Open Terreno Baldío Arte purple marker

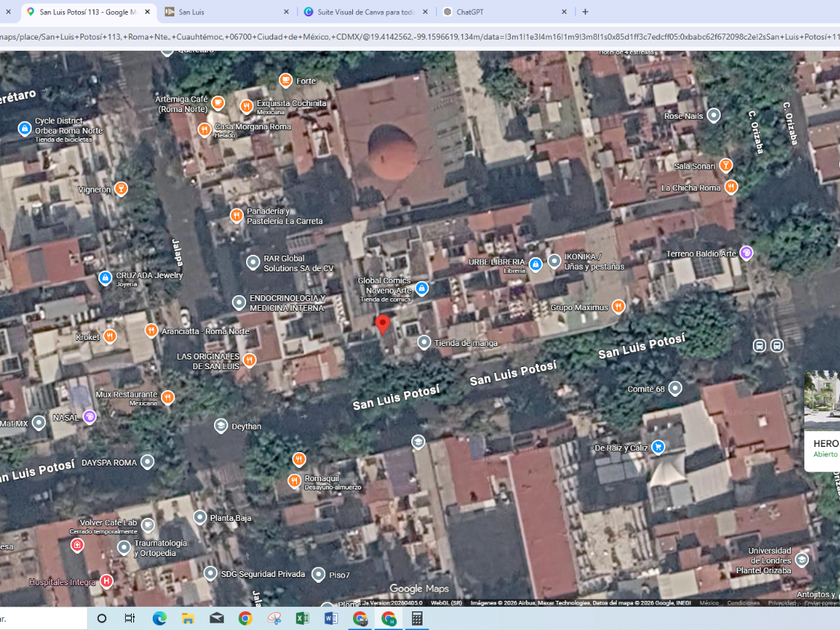(x=746, y=254)
